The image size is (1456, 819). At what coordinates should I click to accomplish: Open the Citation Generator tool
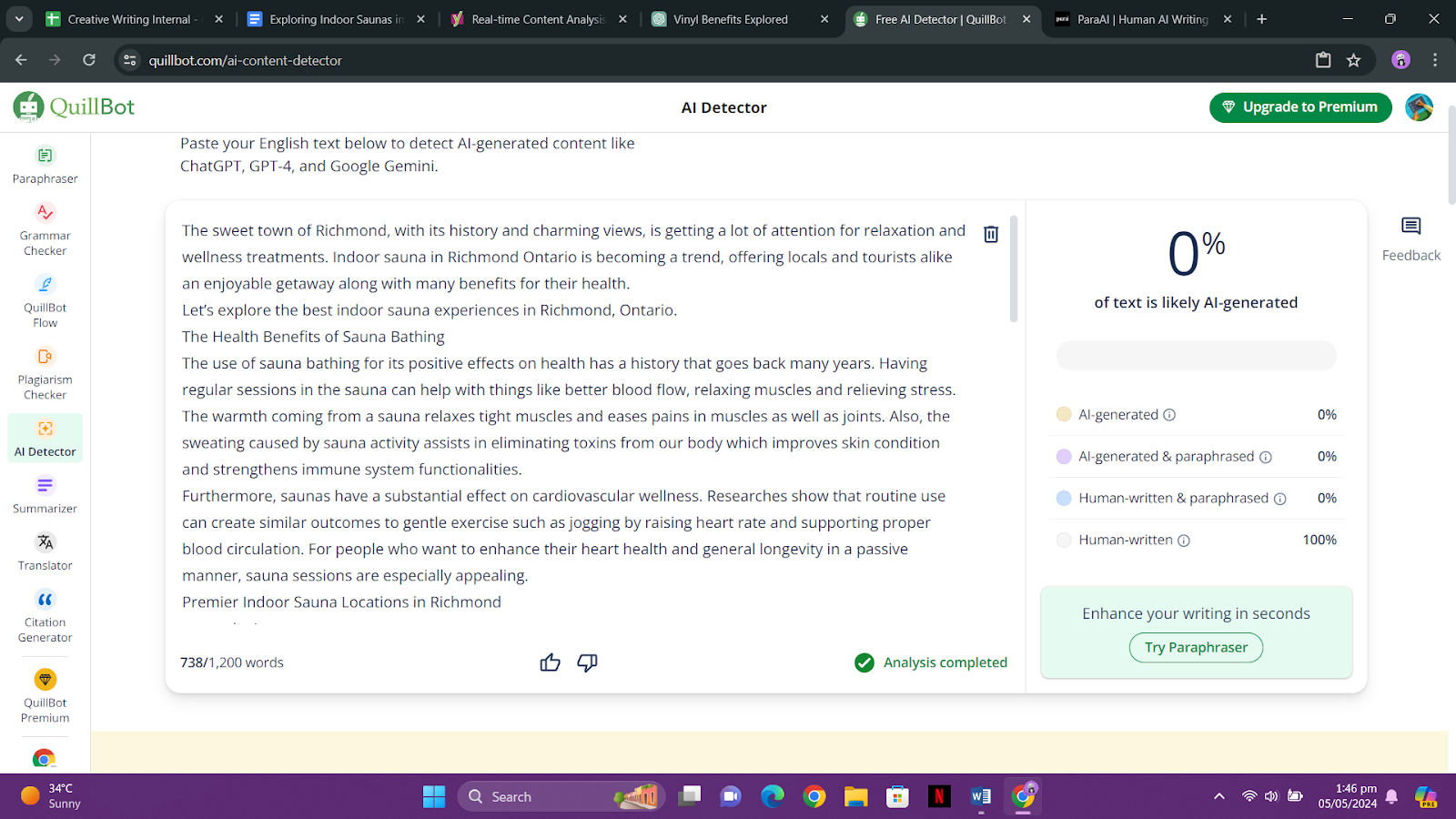click(45, 615)
